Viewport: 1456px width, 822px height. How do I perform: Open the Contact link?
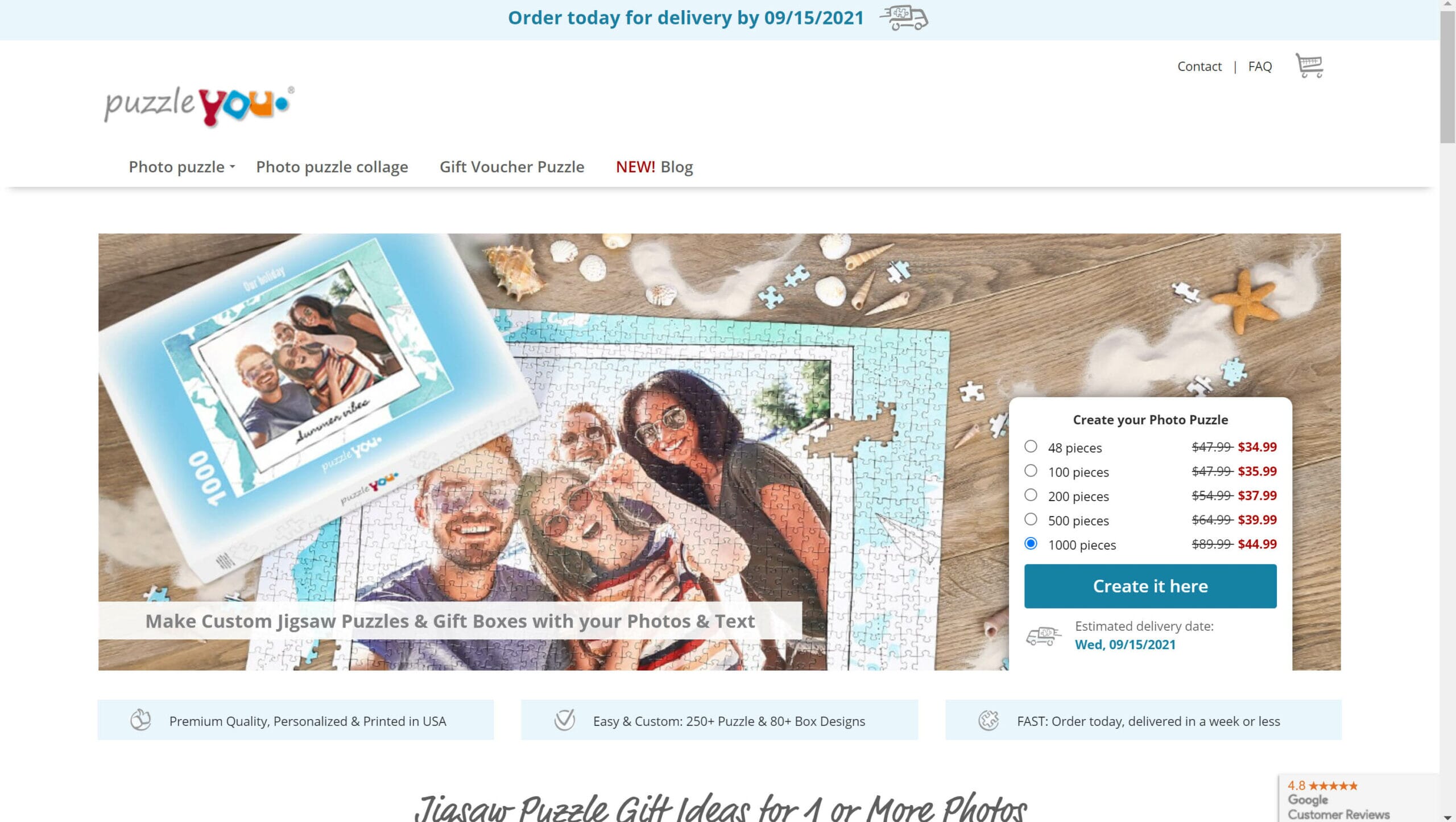[1199, 67]
